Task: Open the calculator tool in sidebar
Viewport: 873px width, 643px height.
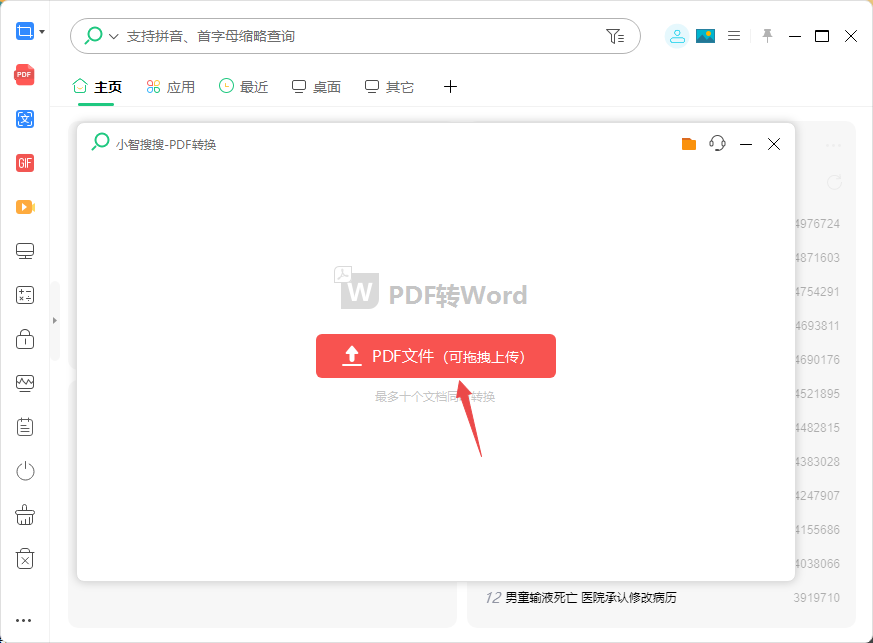Action: pyautogui.click(x=24, y=295)
